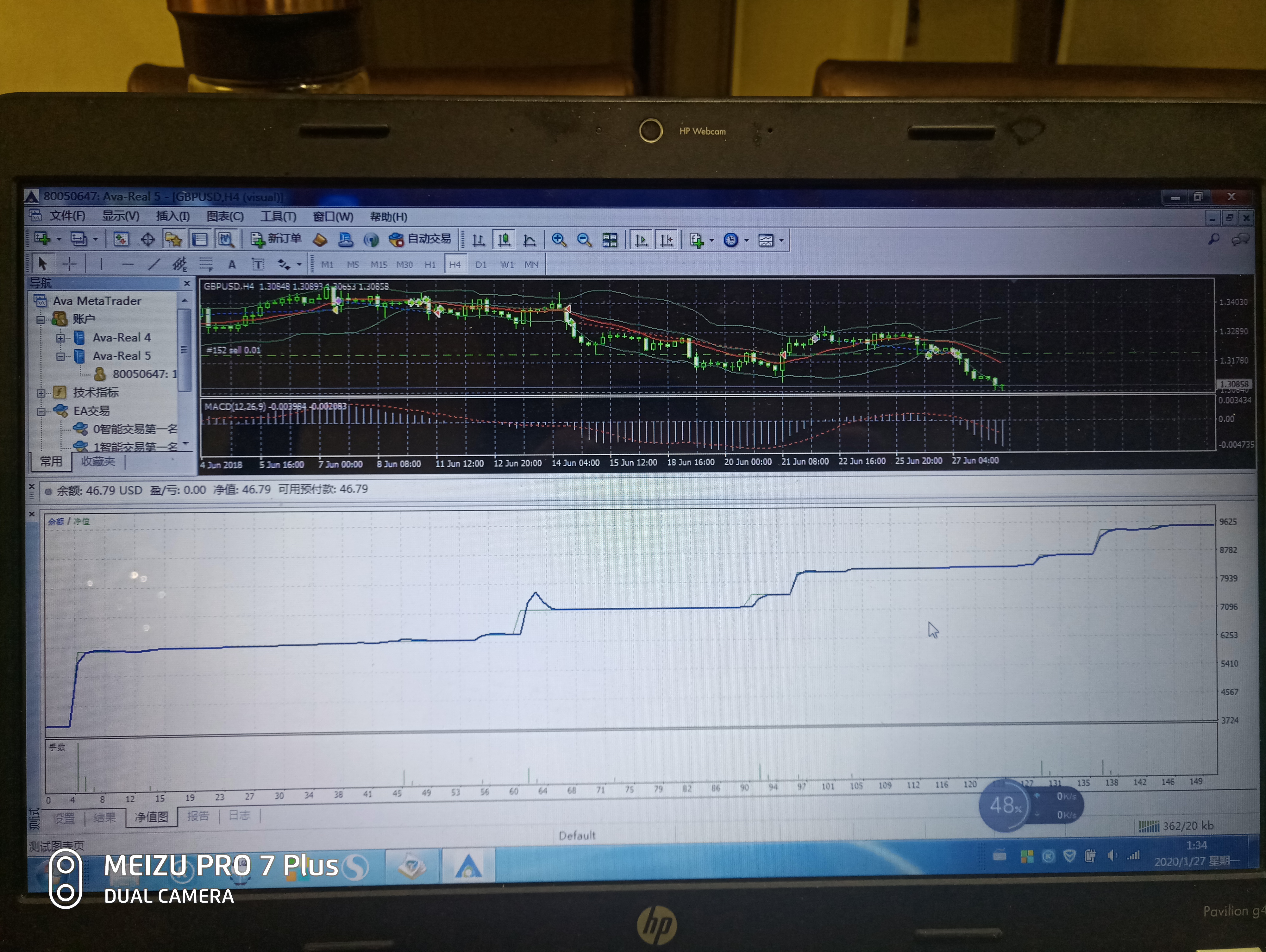Collapse the Ava-Real 5 account node
The width and height of the screenshot is (1266, 952).
click(60, 356)
